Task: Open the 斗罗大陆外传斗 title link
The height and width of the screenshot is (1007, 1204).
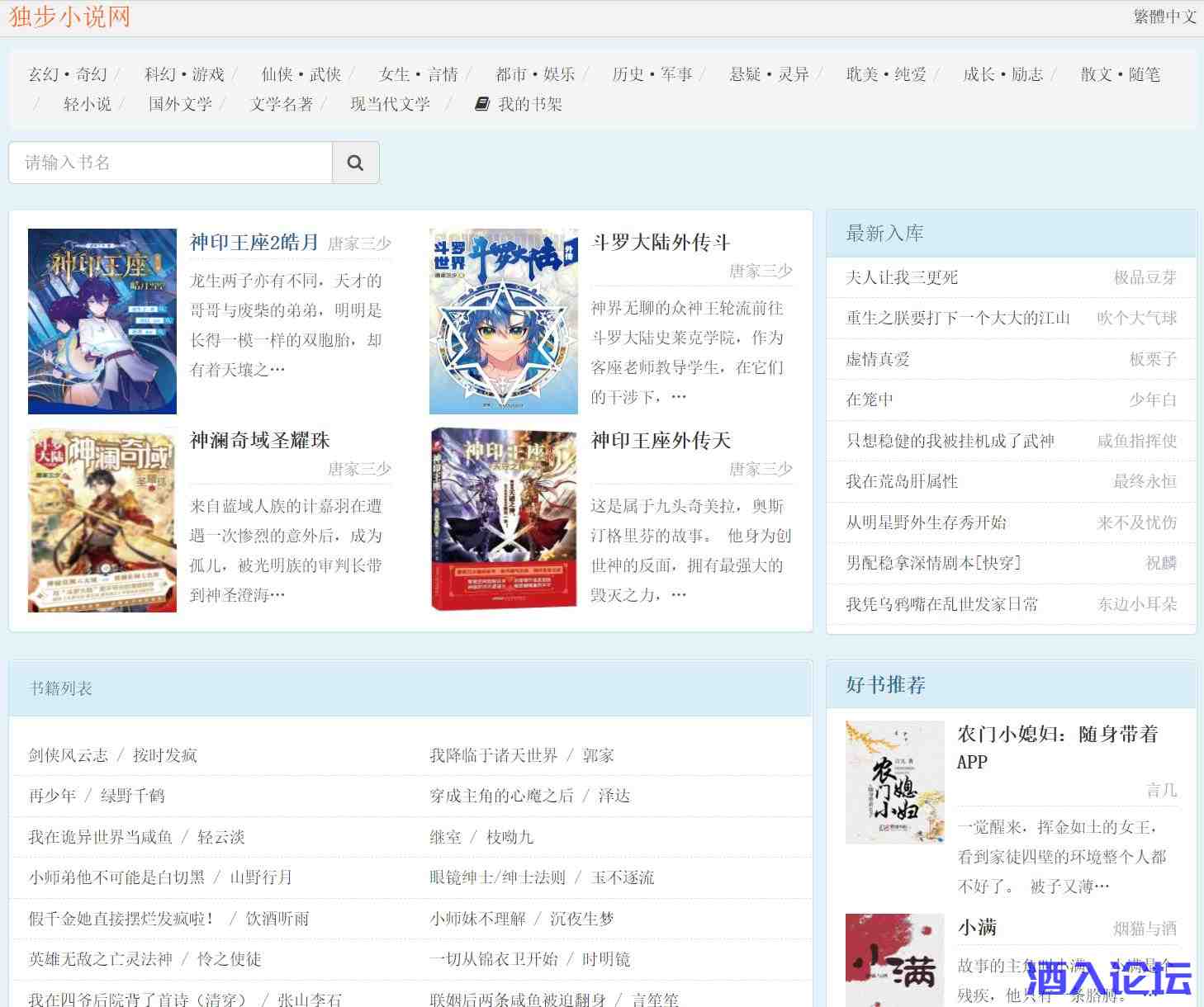Action: click(x=661, y=242)
